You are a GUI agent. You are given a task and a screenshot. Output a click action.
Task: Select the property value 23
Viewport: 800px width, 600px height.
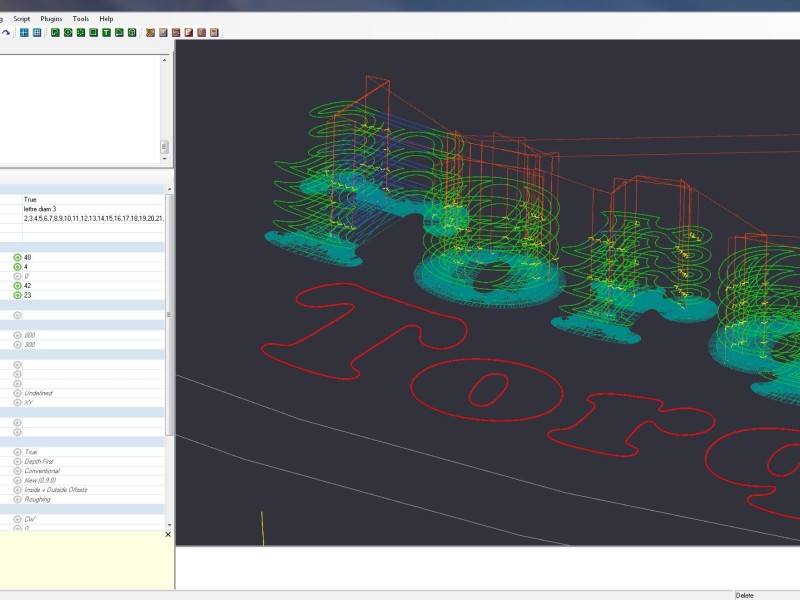(x=28, y=295)
